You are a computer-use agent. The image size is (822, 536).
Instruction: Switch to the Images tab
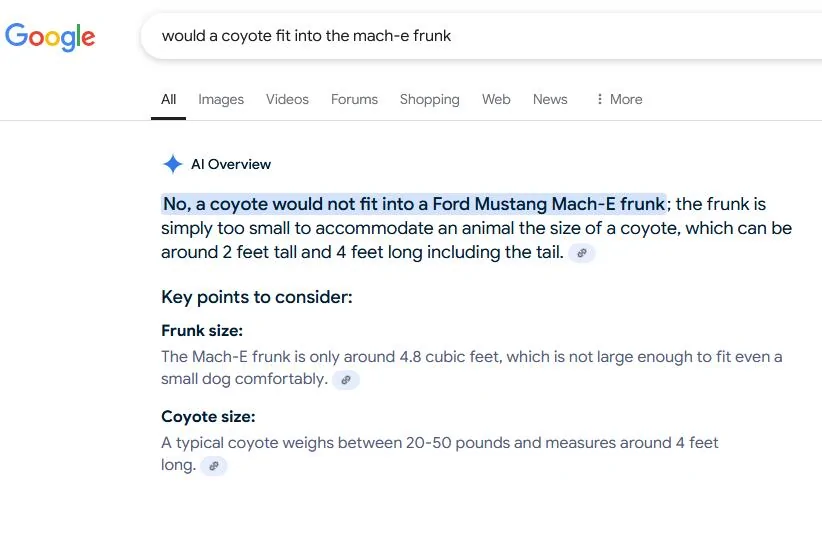pos(221,99)
